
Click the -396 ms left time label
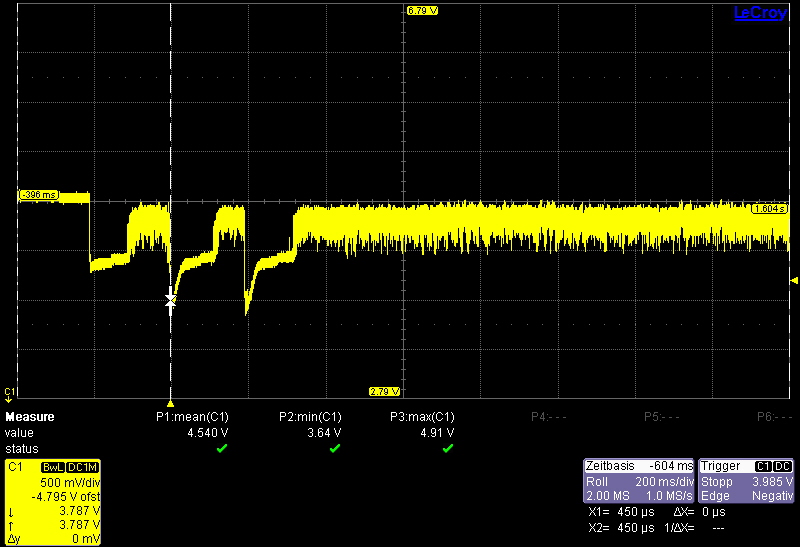click(x=39, y=194)
